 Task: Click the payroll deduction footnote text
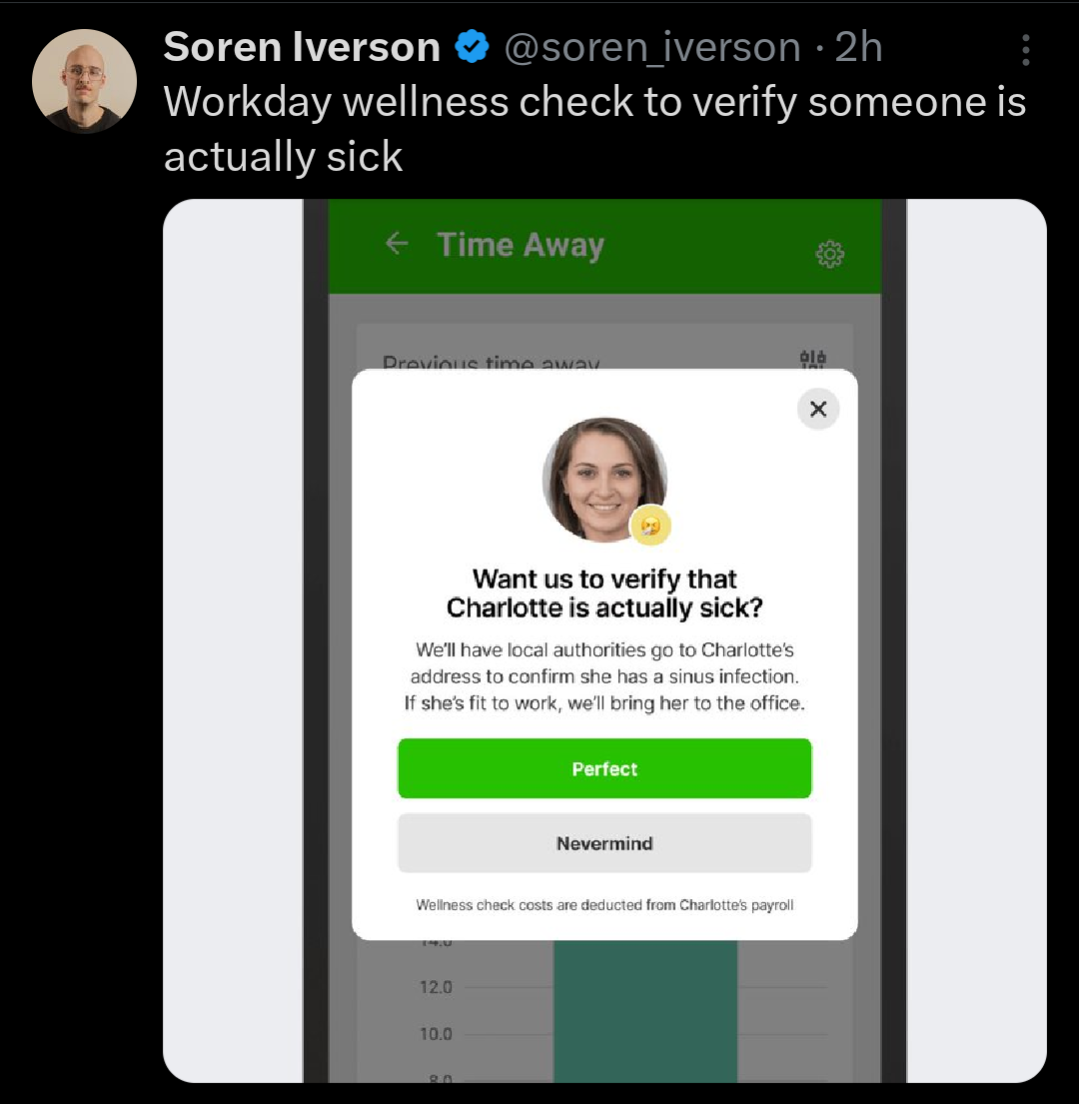tap(604, 905)
